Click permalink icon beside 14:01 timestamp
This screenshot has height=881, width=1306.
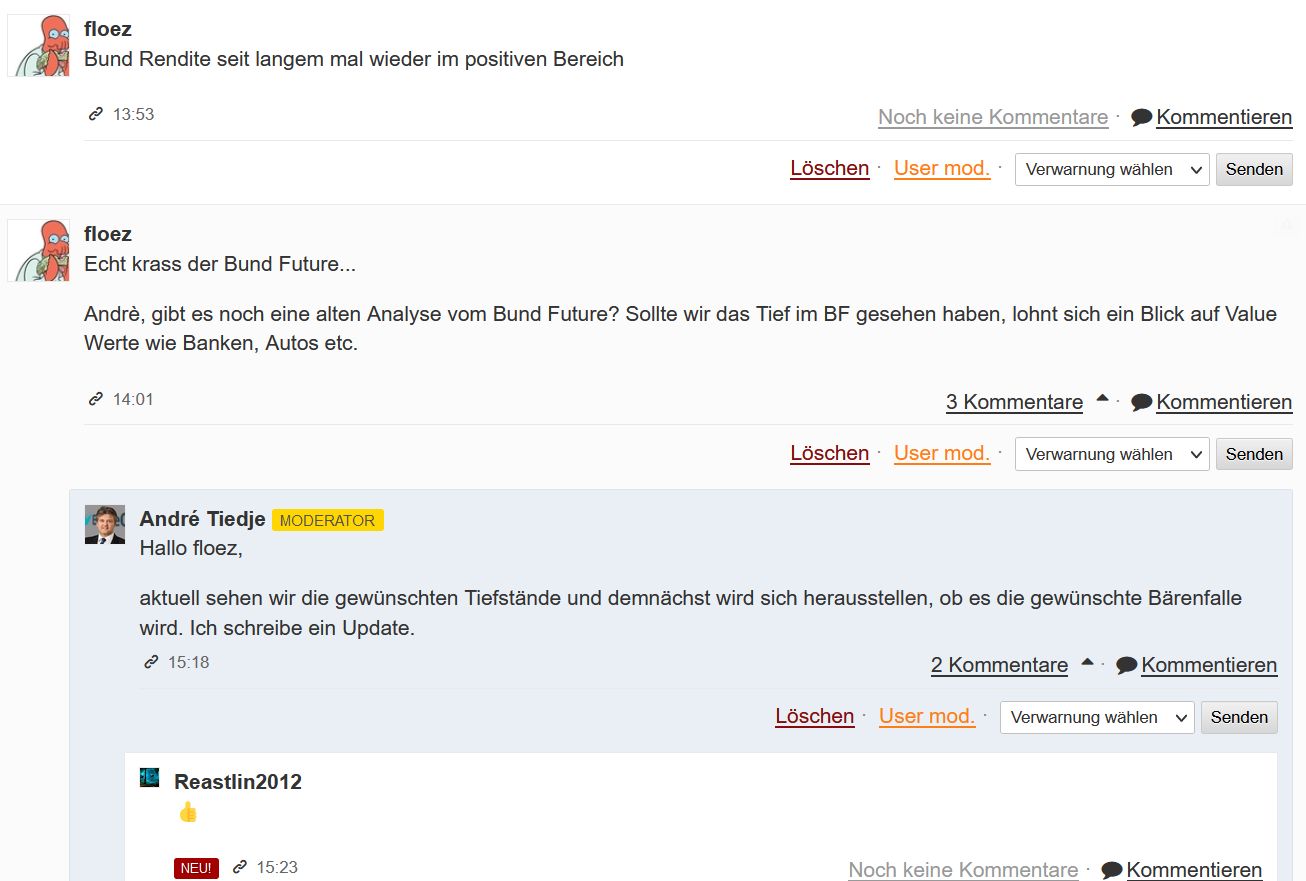click(96, 399)
